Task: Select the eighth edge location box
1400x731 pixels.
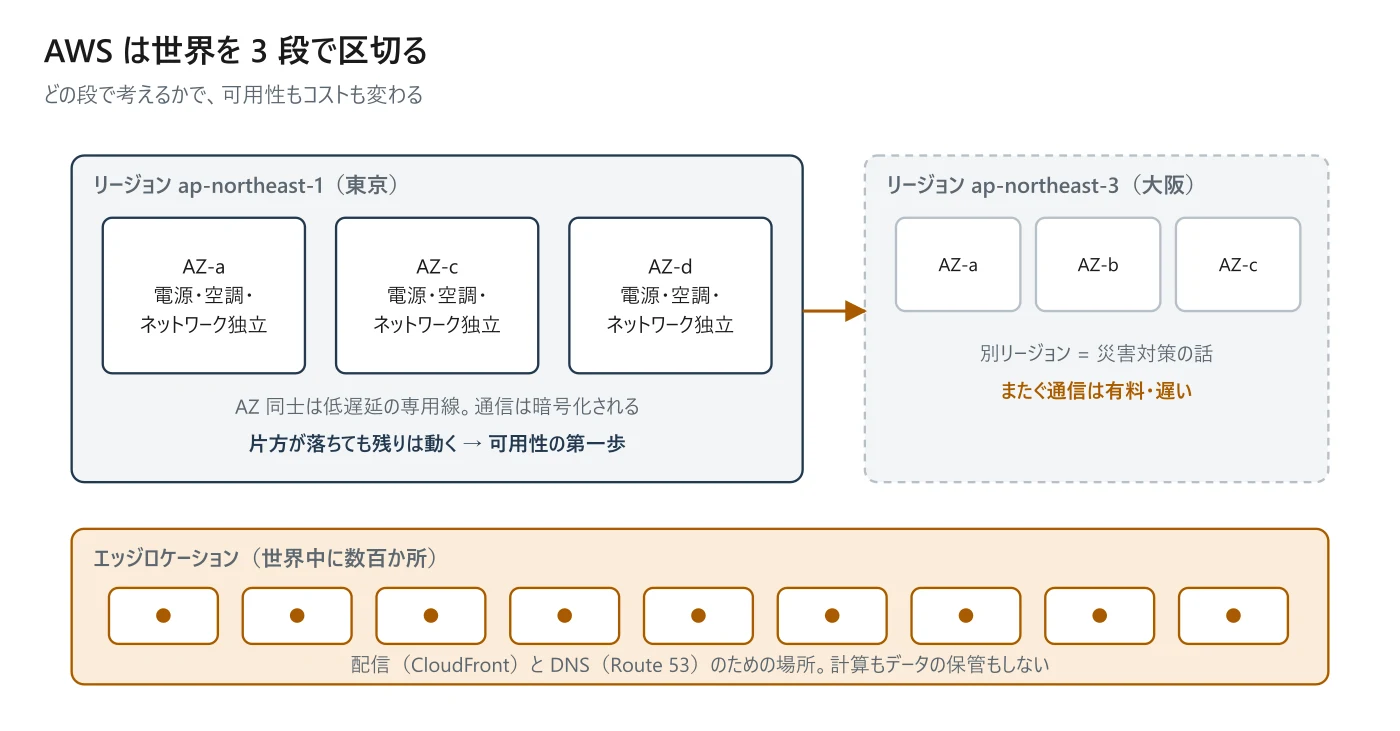Action: click(x=1099, y=616)
